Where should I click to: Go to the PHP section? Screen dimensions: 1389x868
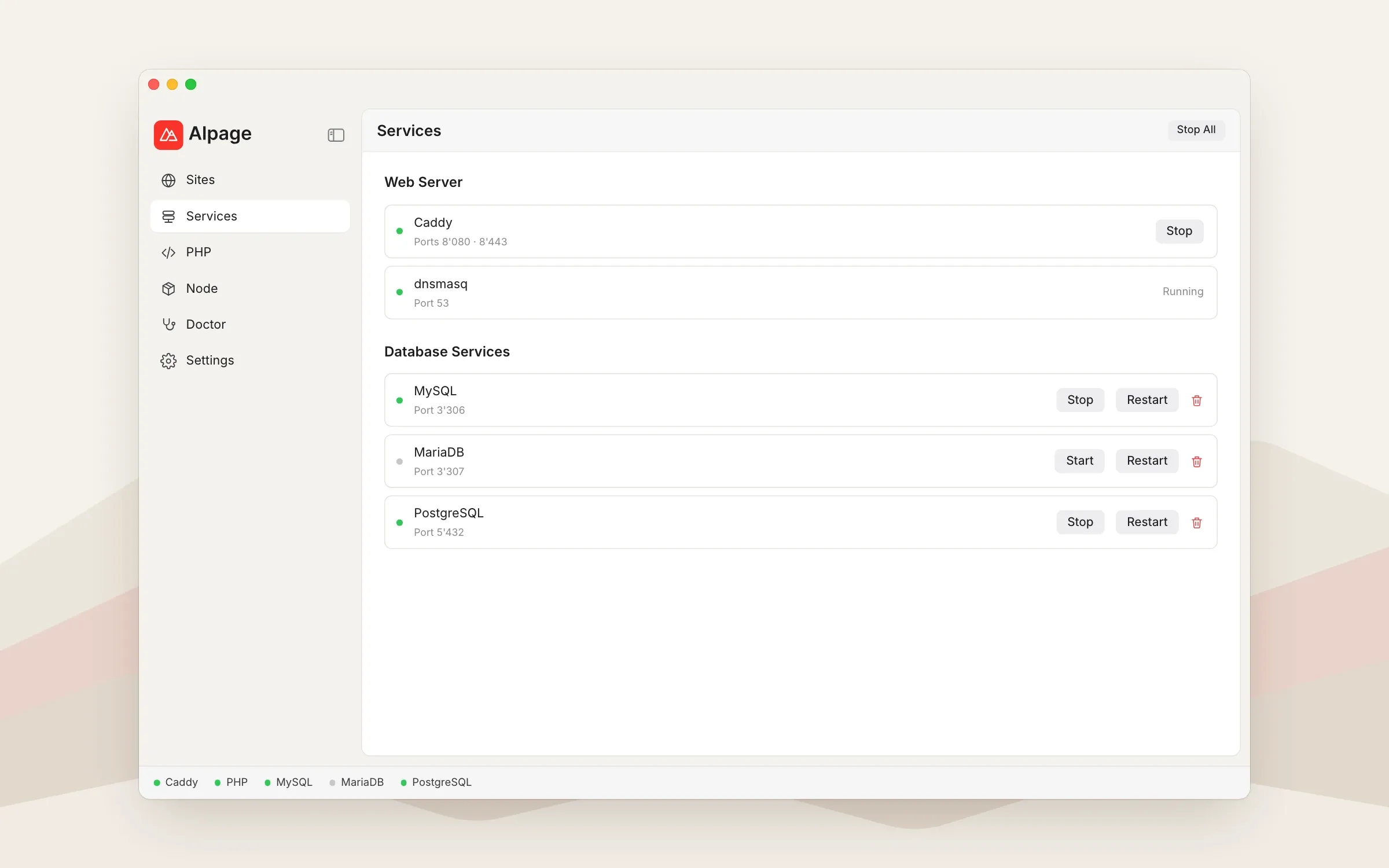pyautogui.click(x=250, y=252)
